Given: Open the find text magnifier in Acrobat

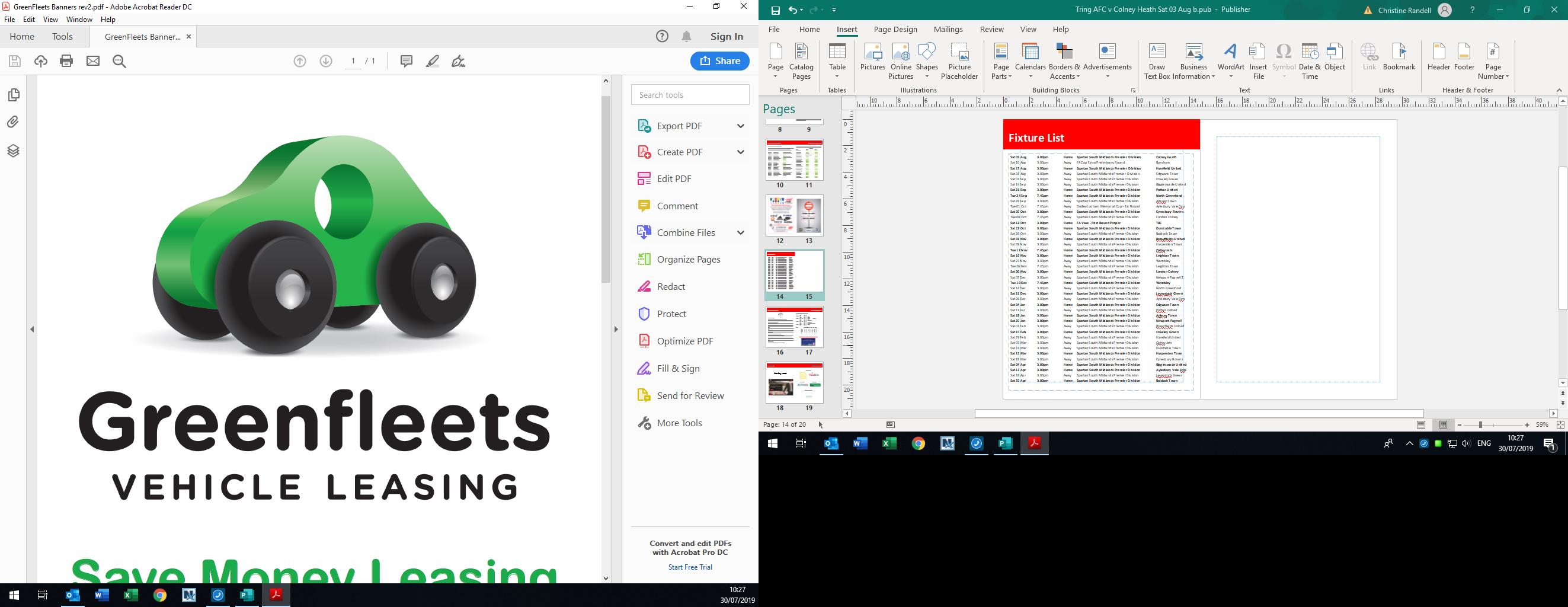Looking at the screenshot, I should click(x=119, y=61).
